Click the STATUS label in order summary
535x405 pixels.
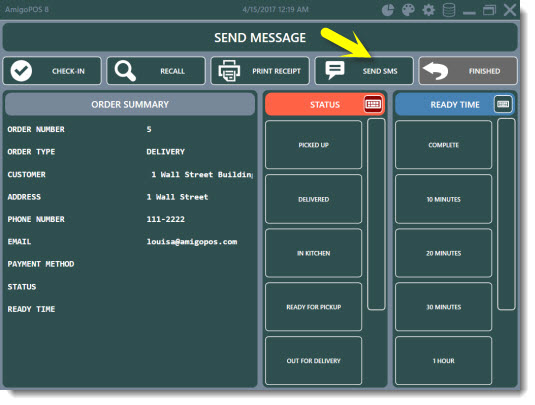pyautogui.click(x=21, y=287)
